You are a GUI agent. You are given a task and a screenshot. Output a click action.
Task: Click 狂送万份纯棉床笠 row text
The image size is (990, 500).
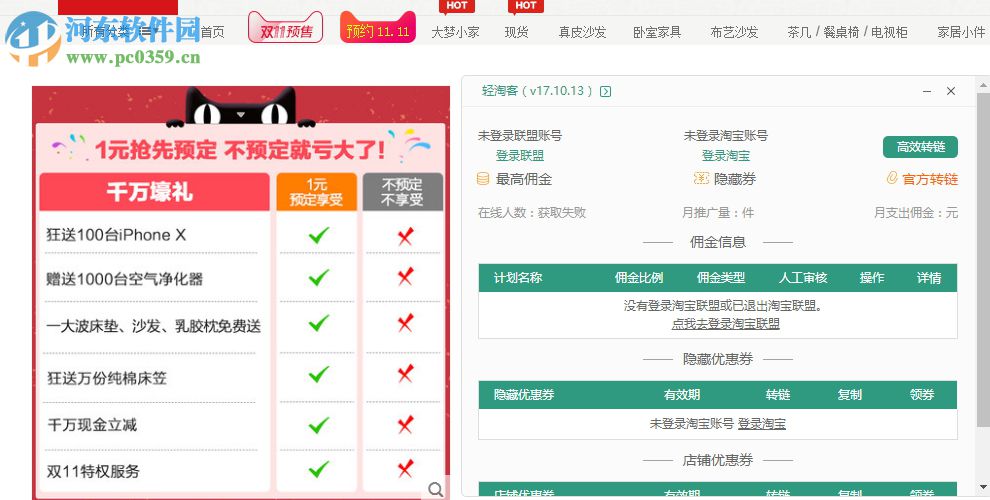click(107, 378)
